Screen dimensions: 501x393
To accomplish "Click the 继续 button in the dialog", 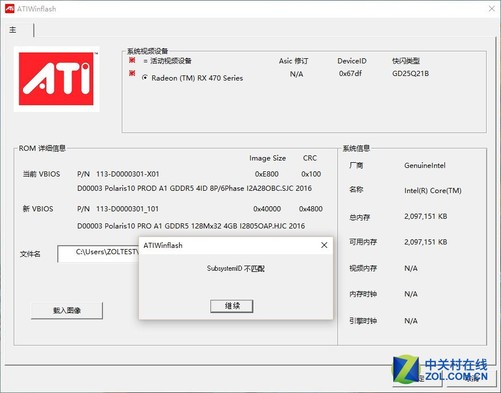I will click(x=232, y=306).
